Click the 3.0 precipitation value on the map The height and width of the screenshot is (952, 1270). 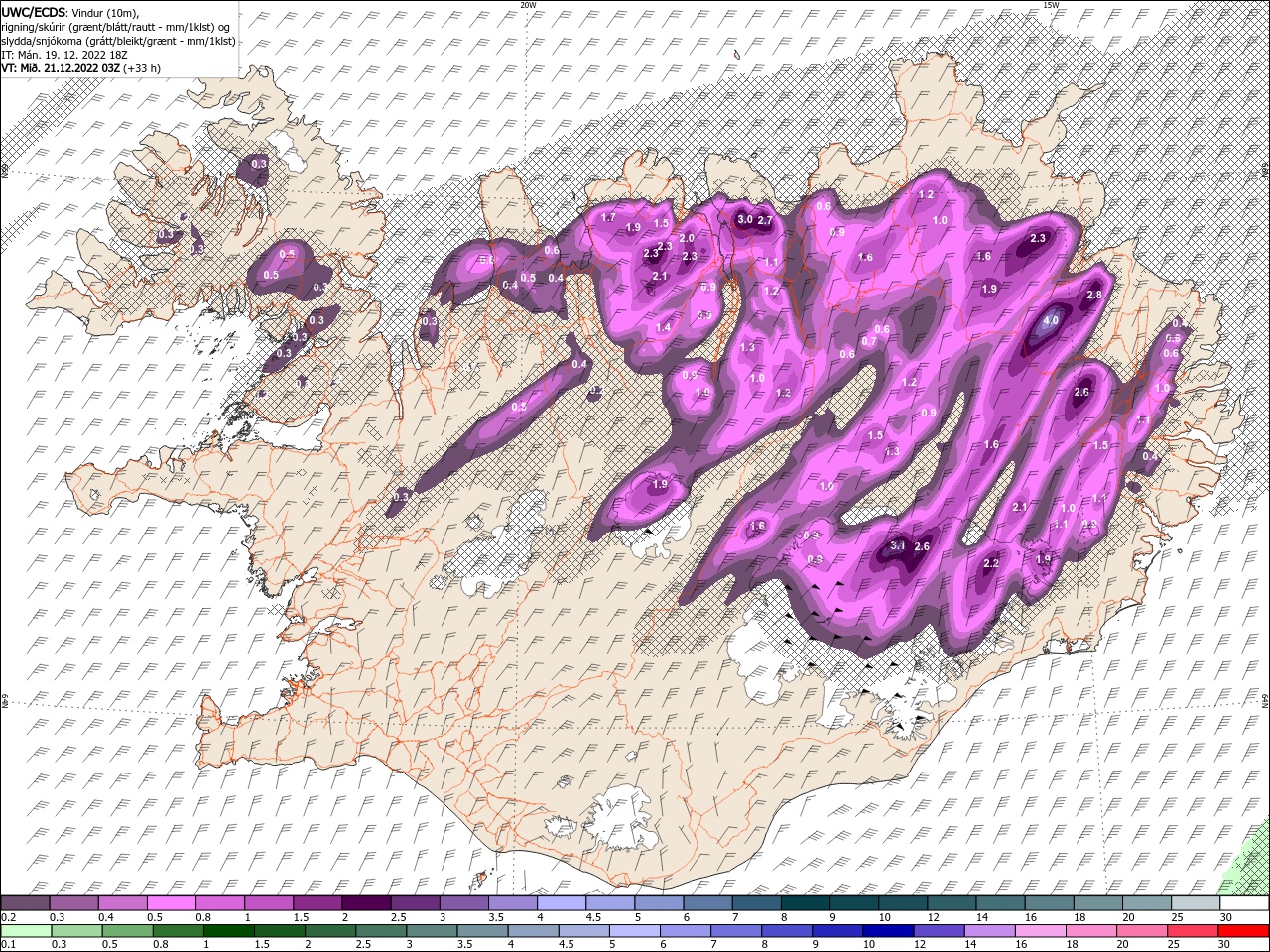pyautogui.click(x=745, y=220)
